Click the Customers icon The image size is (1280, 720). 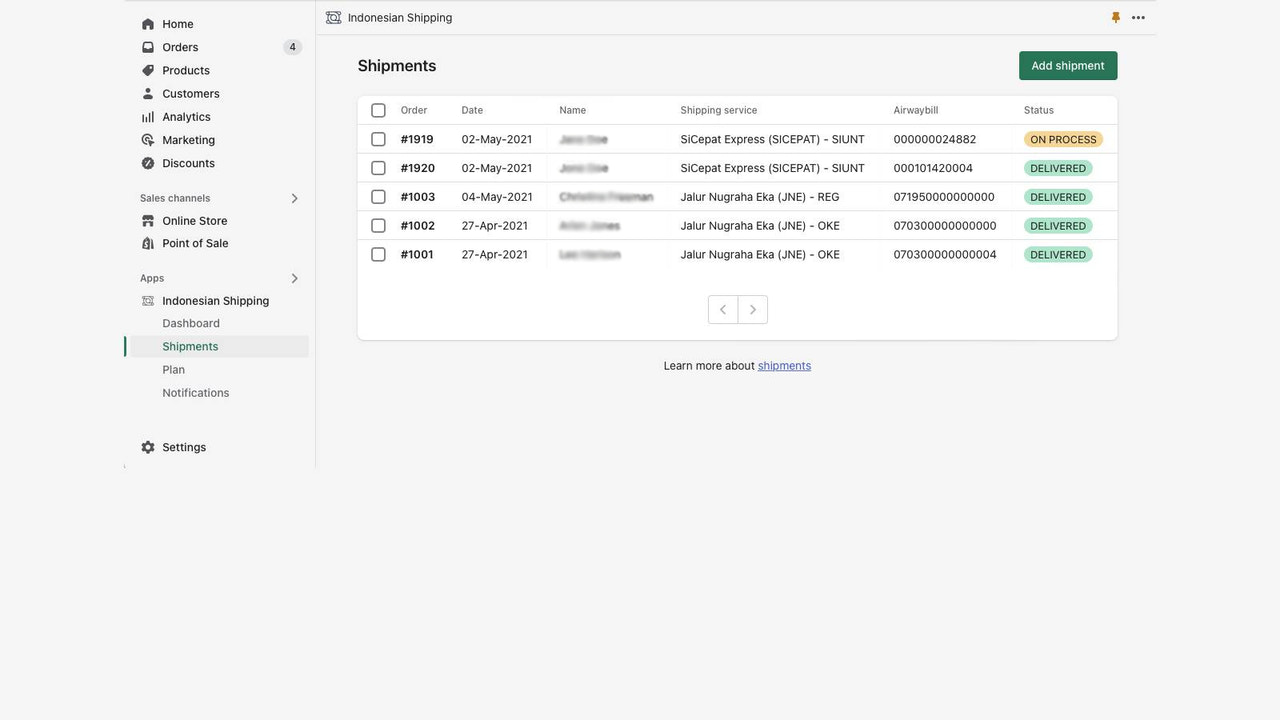(147, 93)
